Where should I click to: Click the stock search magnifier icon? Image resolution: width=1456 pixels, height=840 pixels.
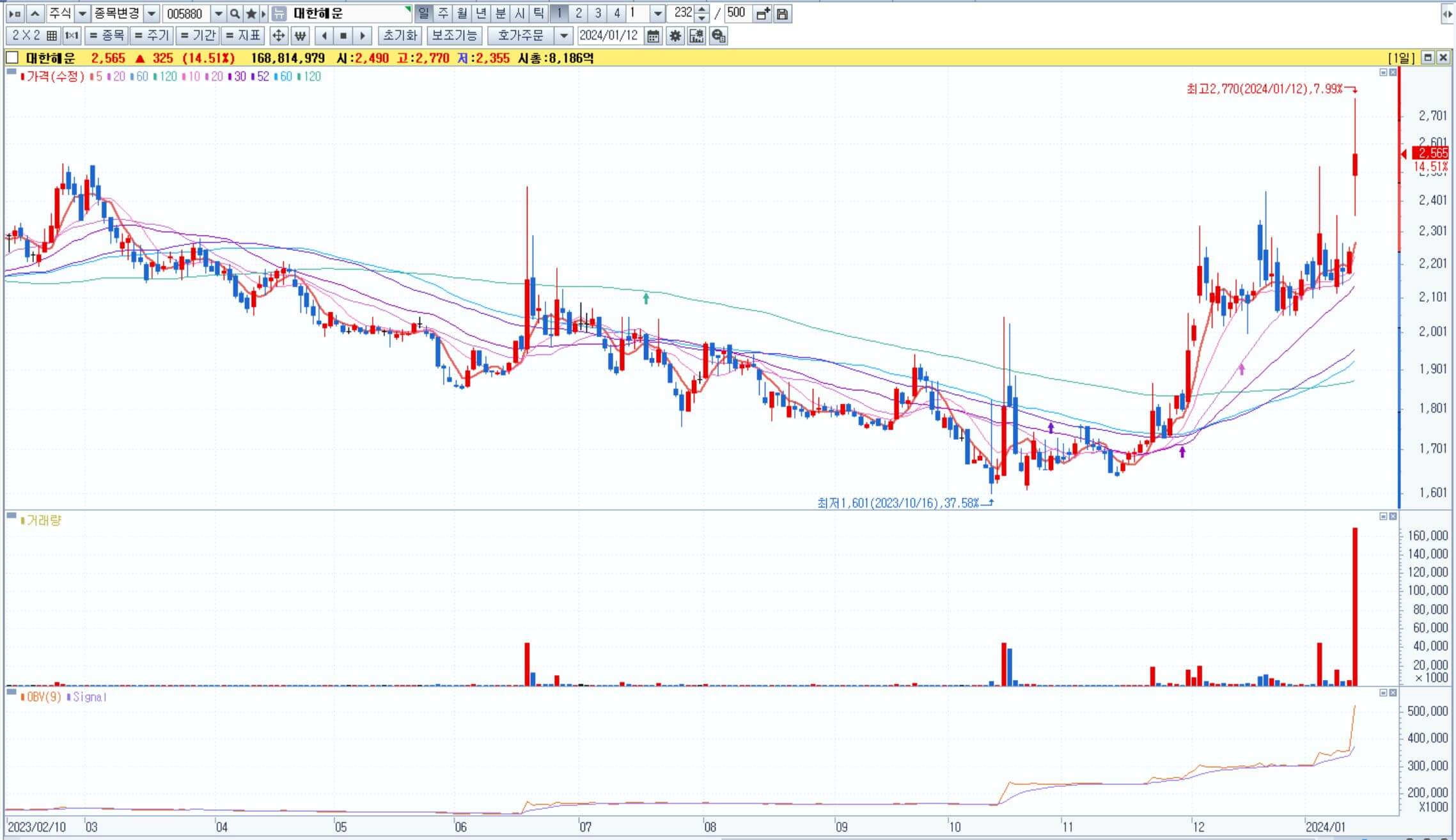pyautogui.click(x=235, y=13)
